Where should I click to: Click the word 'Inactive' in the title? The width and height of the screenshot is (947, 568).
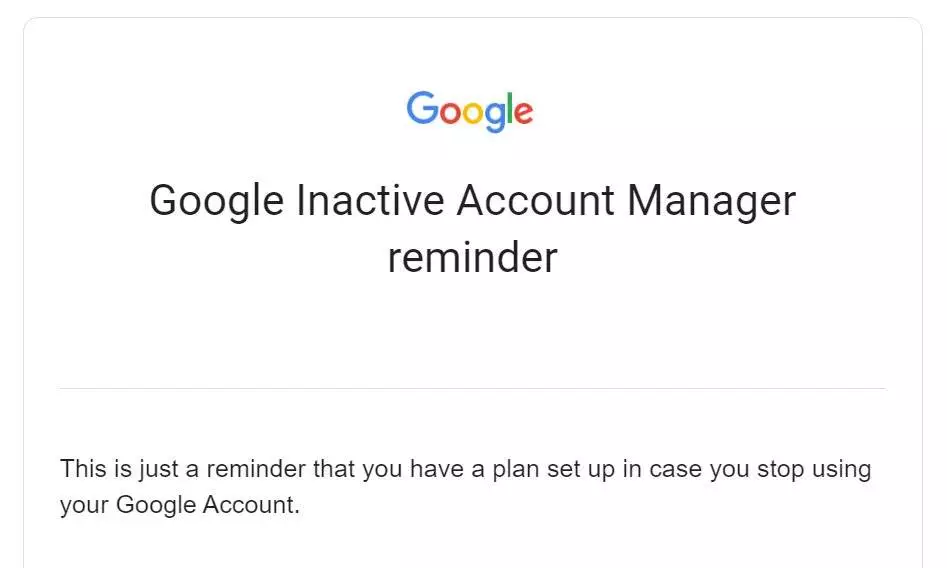(x=370, y=201)
